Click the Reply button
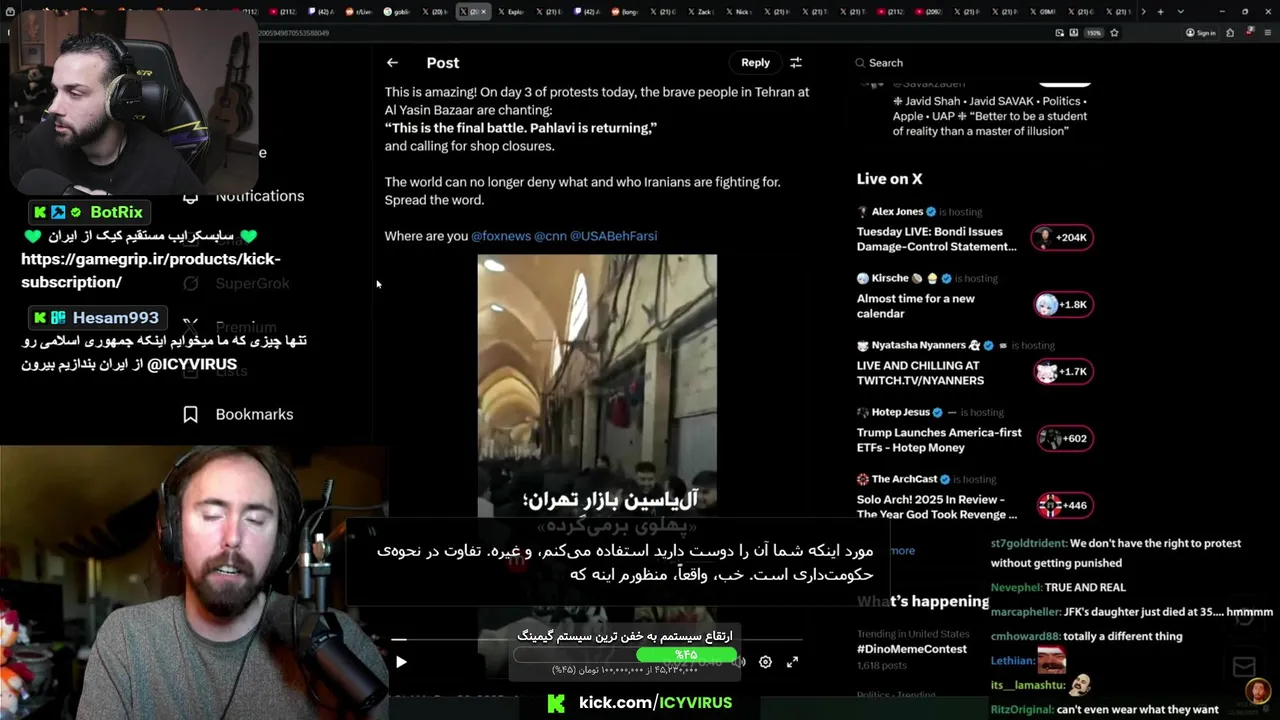 (755, 62)
